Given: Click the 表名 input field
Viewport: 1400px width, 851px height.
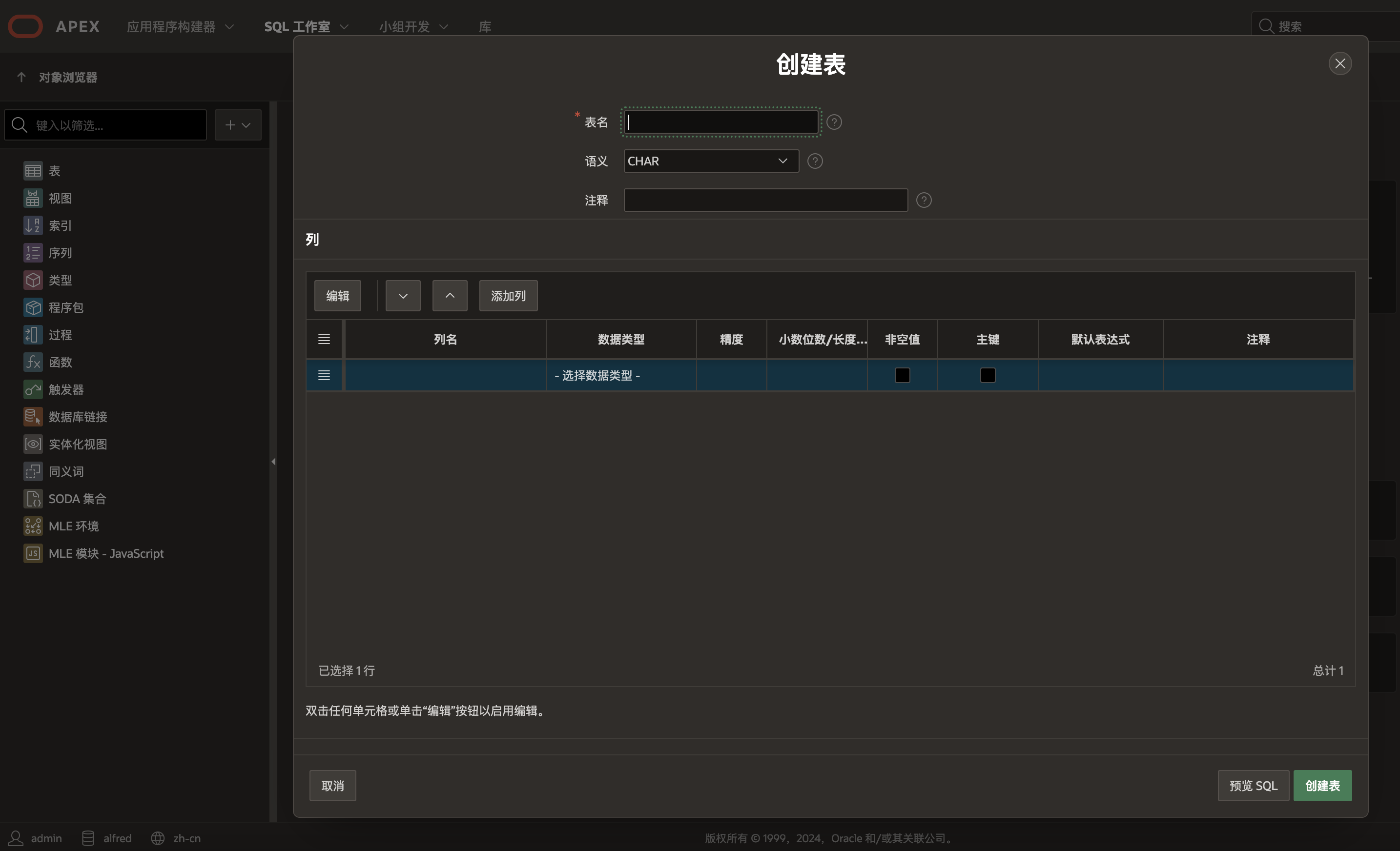Looking at the screenshot, I should point(721,122).
